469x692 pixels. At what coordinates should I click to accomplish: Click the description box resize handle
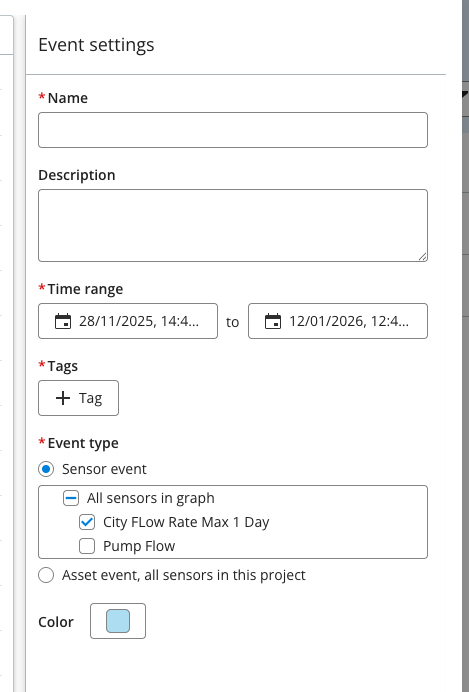coord(422,256)
